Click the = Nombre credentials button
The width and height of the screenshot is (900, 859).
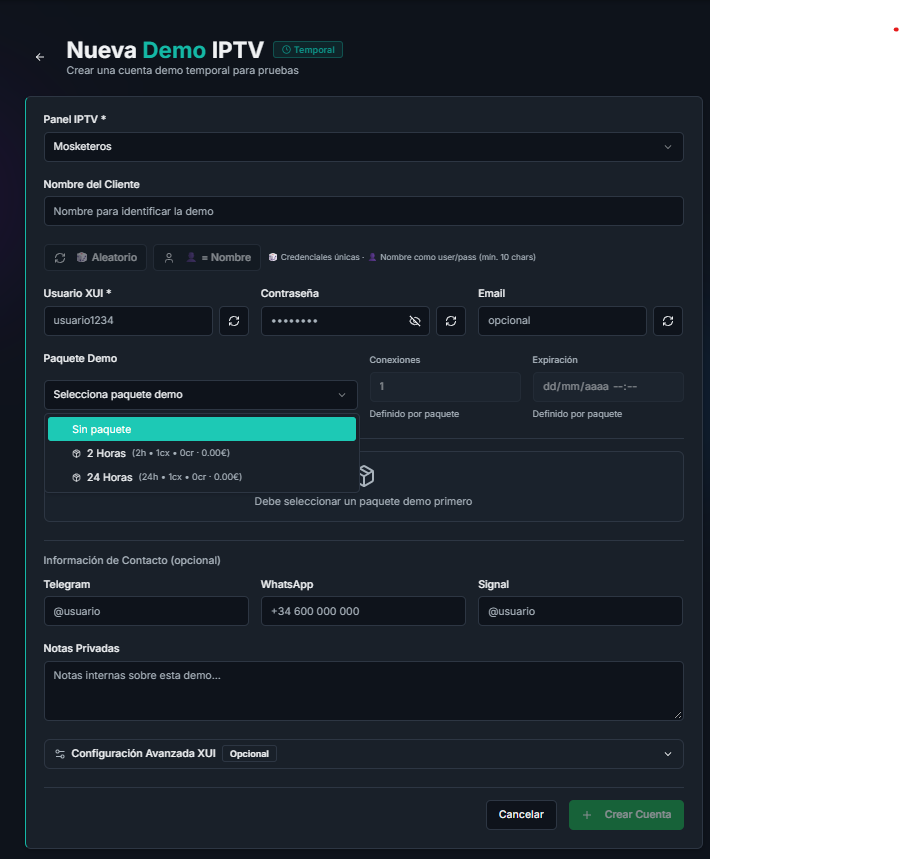click(207, 258)
